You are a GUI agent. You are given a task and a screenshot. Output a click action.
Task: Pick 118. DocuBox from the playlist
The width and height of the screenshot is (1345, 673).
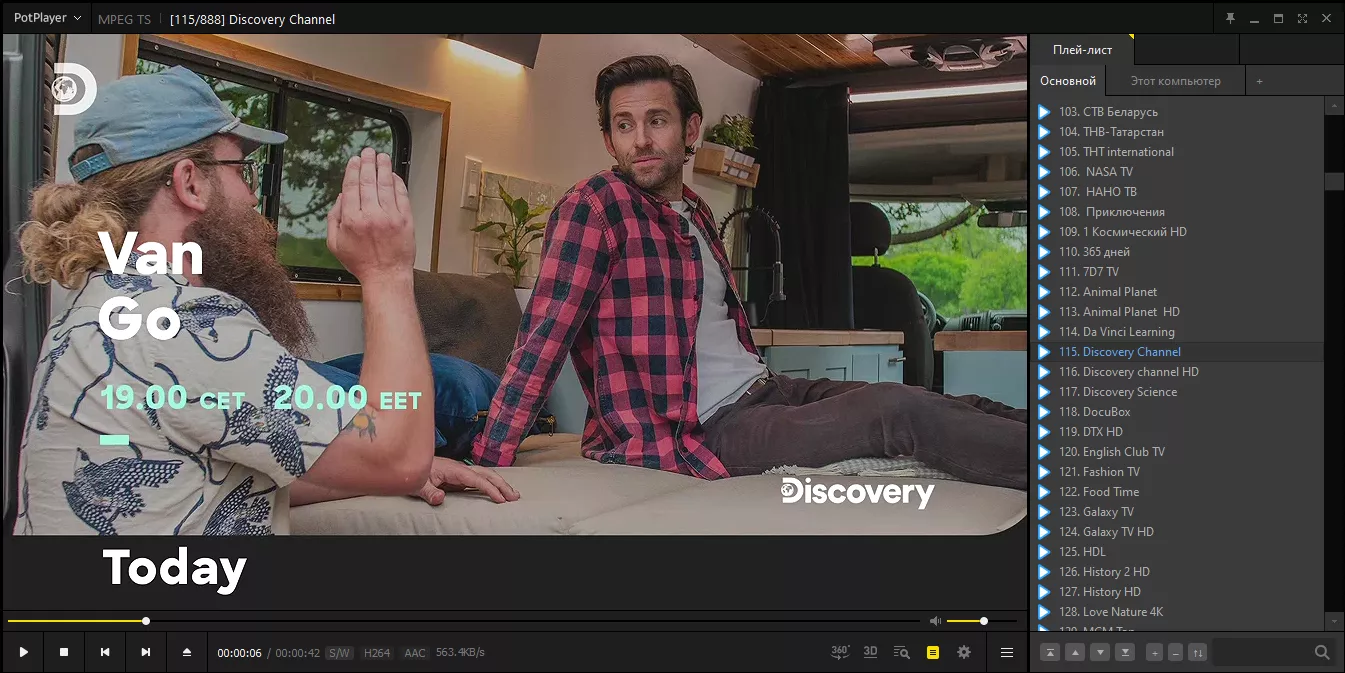[1177, 412]
